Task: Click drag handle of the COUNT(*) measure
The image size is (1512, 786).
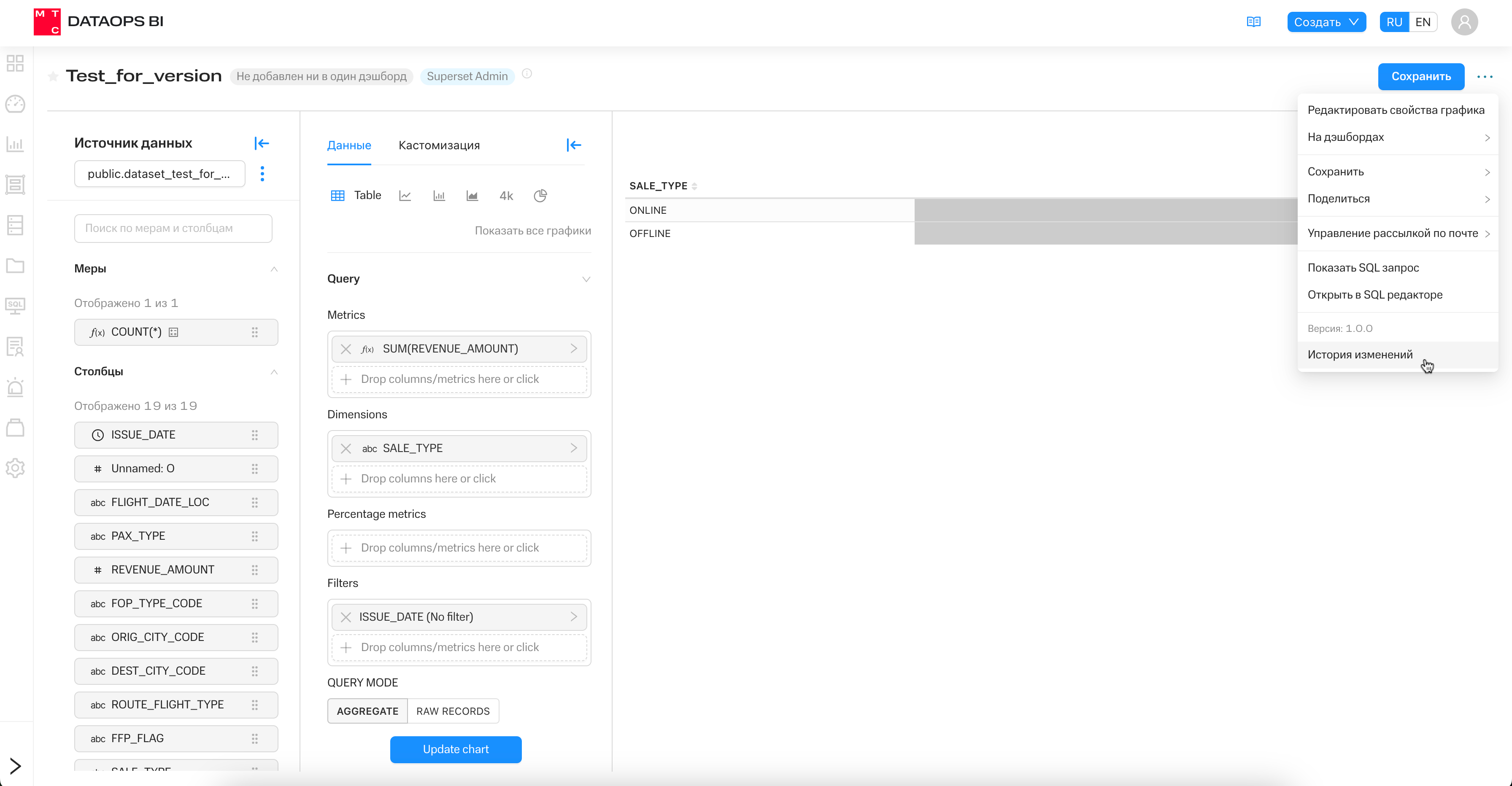Action: 255,332
